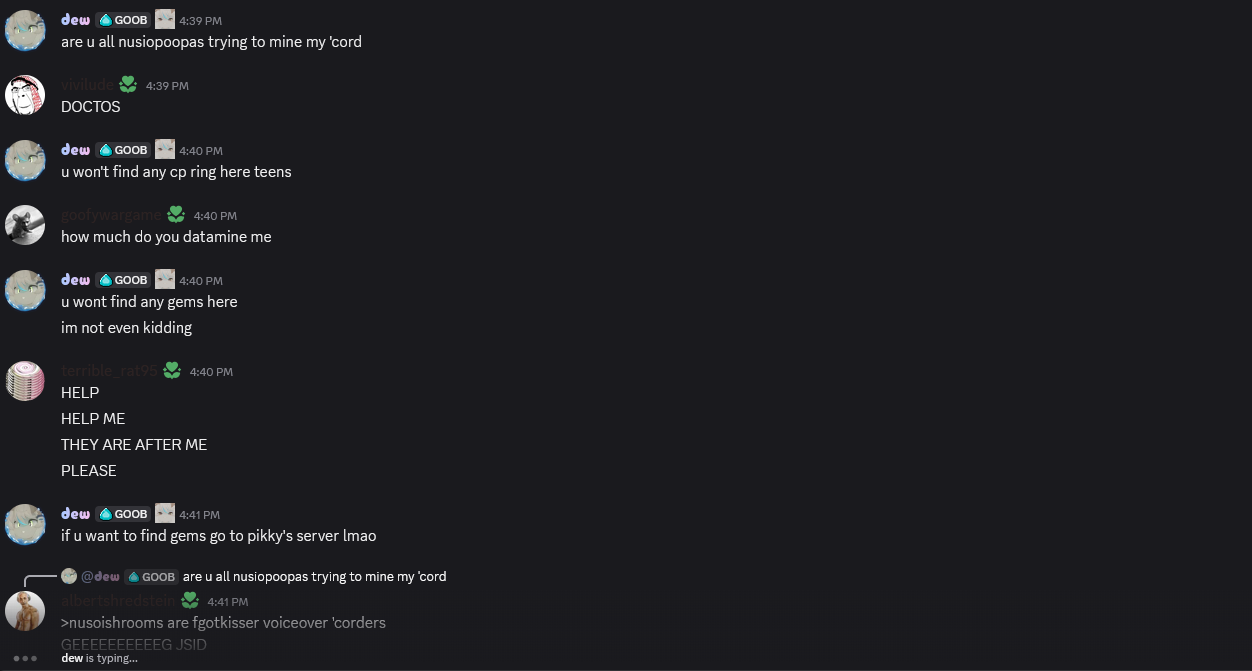This screenshot has height=671, width=1252.
Task: Open terrible_rat95's profile avatar
Action: (25, 381)
